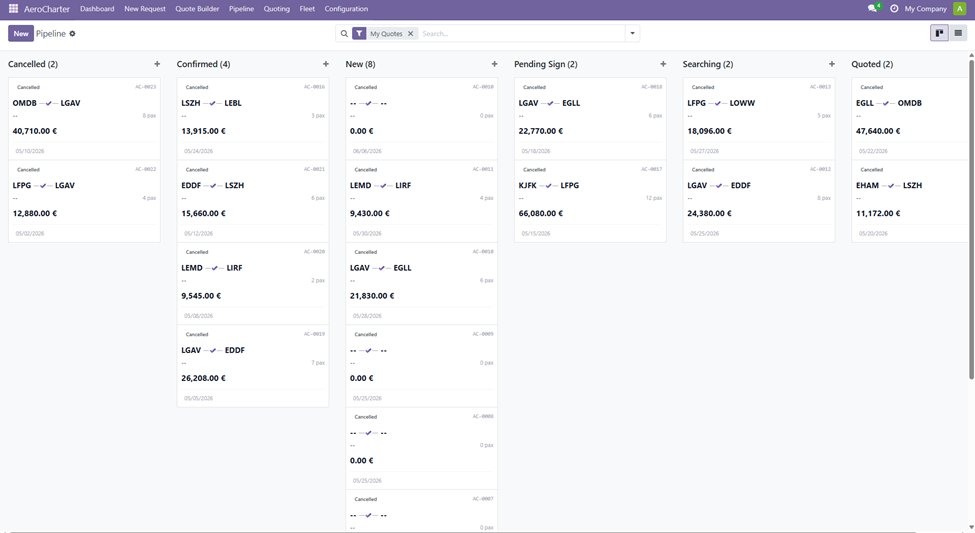Click route icon between LFPG and LOWW
Screen dimensions: 975x533
[x=718, y=103]
